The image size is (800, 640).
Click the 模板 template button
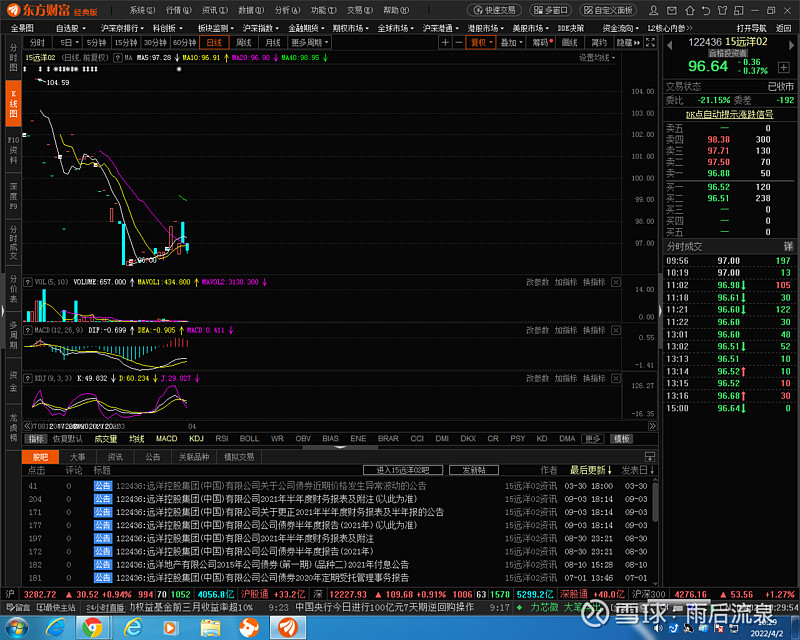621,438
